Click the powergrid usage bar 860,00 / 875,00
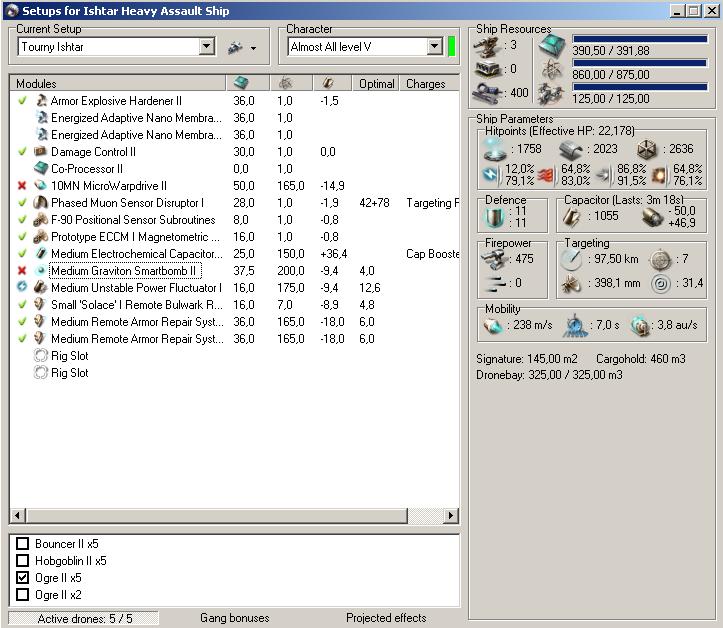The image size is (723, 628). click(x=640, y=63)
